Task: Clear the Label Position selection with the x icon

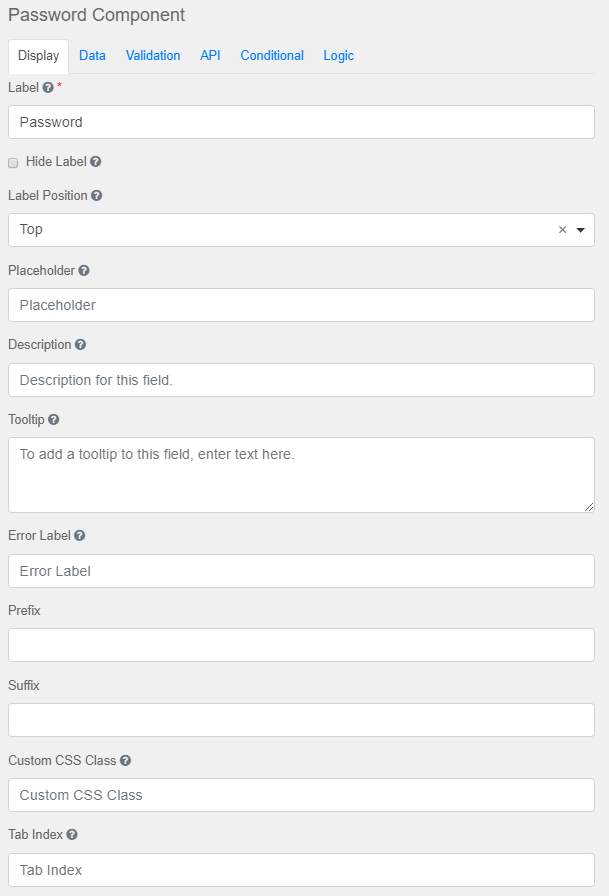Action: point(562,230)
